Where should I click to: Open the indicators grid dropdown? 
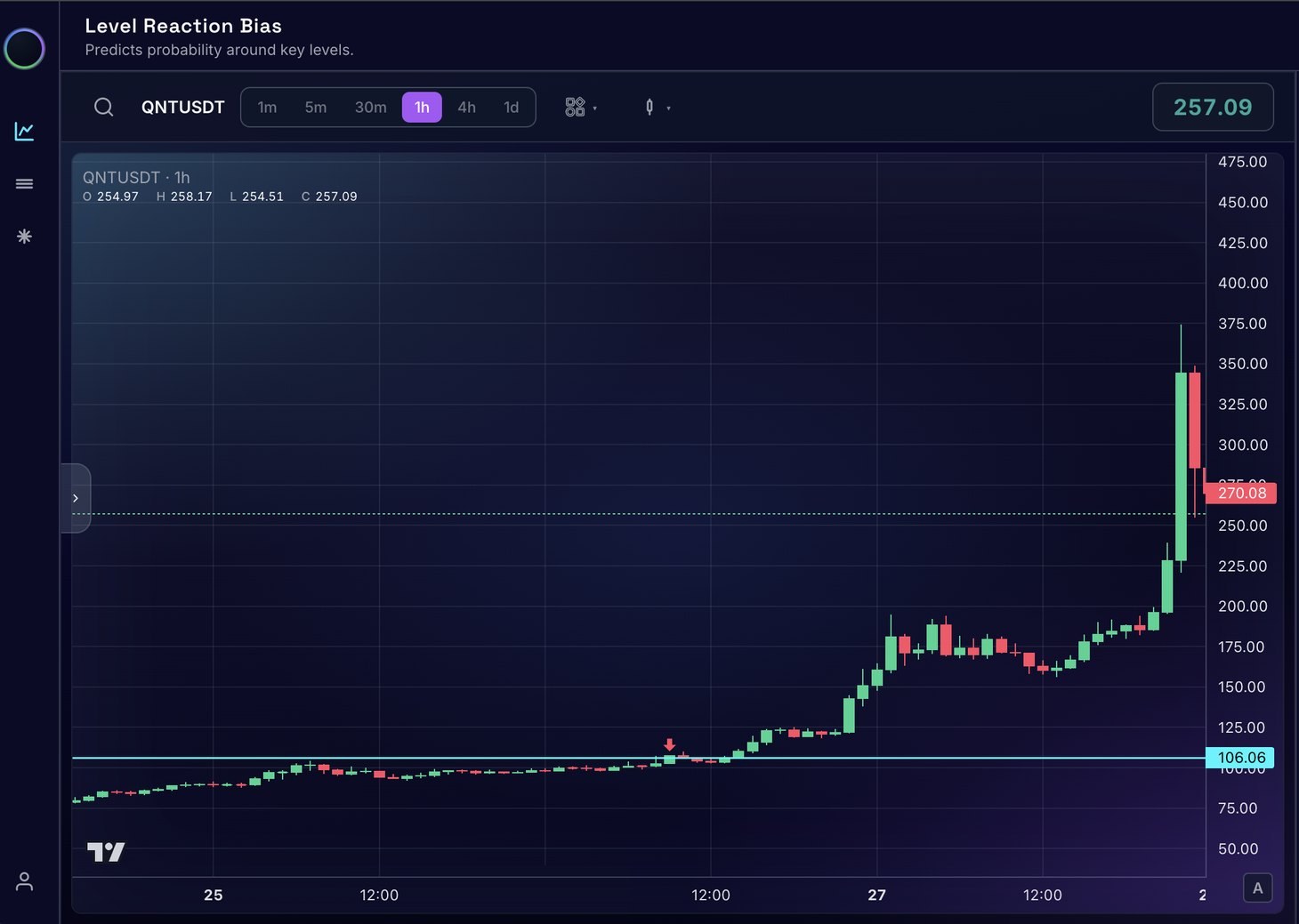click(x=581, y=108)
